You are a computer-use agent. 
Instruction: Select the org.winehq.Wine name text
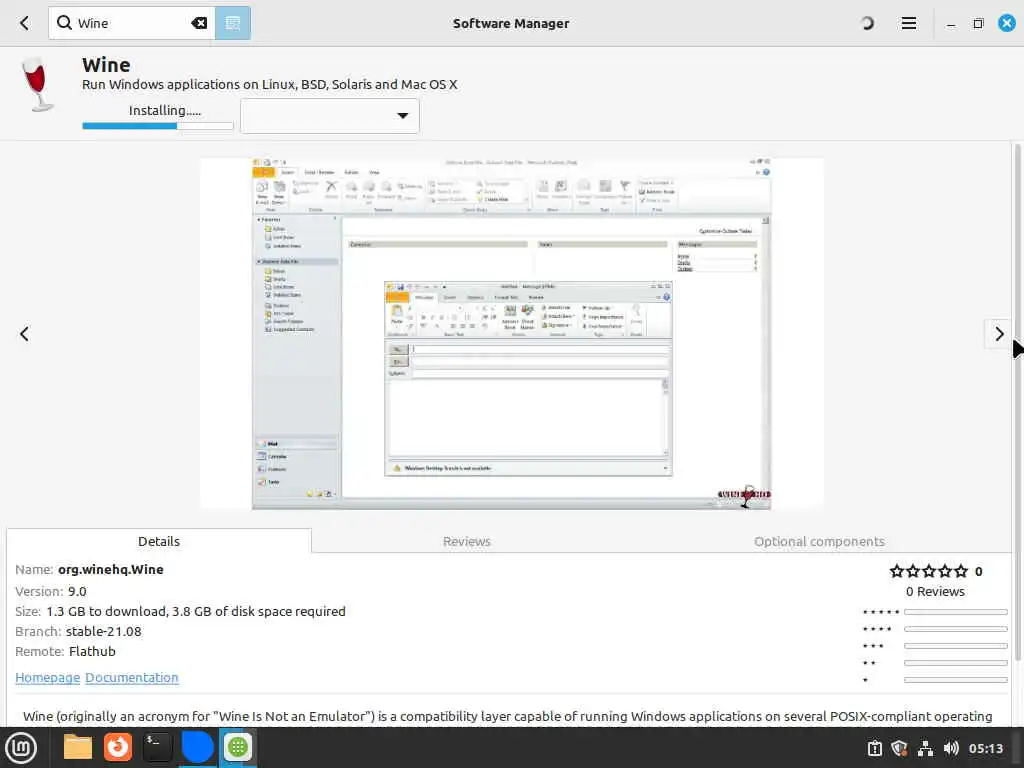click(x=110, y=569)
